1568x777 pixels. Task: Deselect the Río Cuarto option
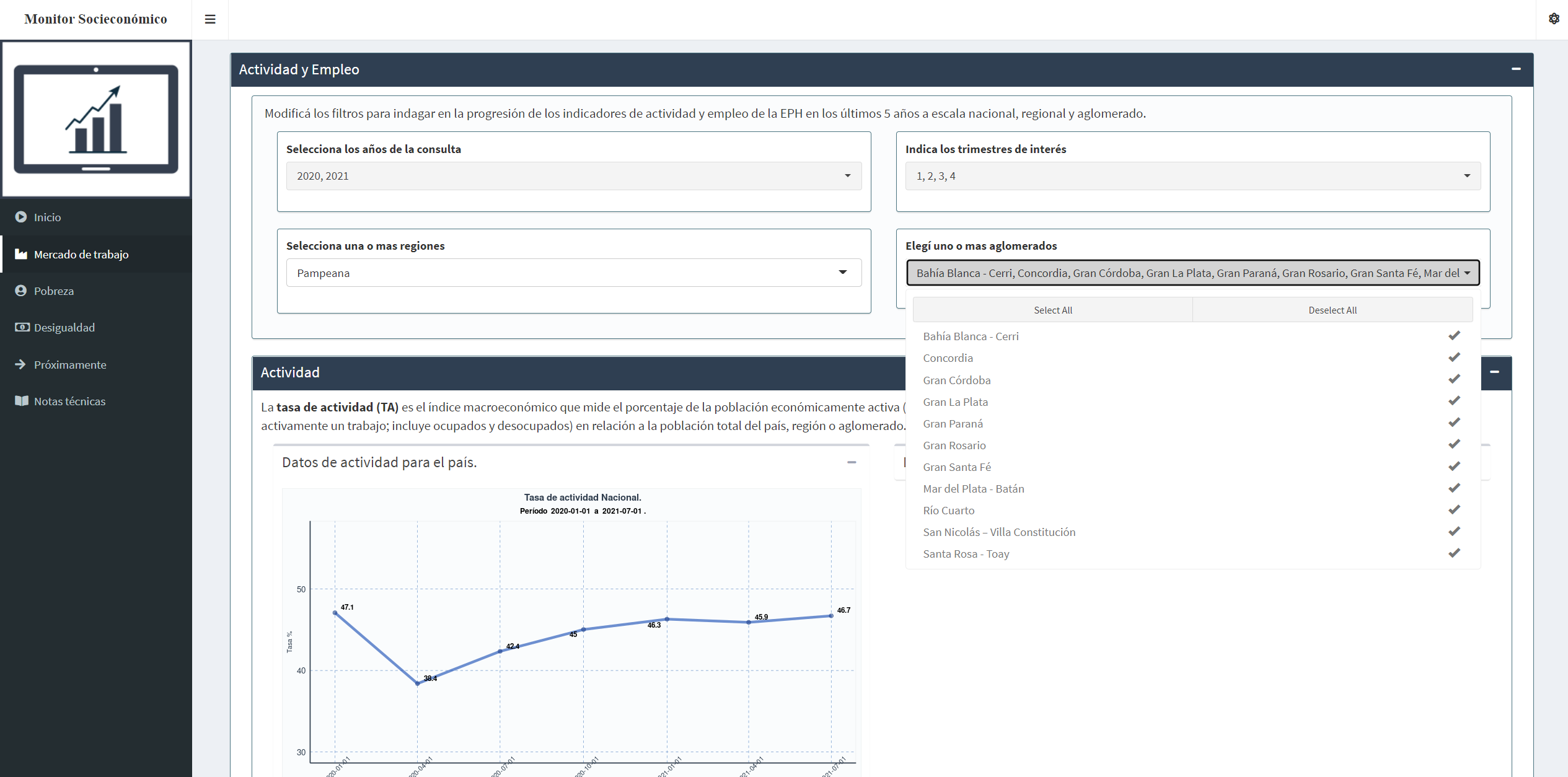[x=949, y=511]
